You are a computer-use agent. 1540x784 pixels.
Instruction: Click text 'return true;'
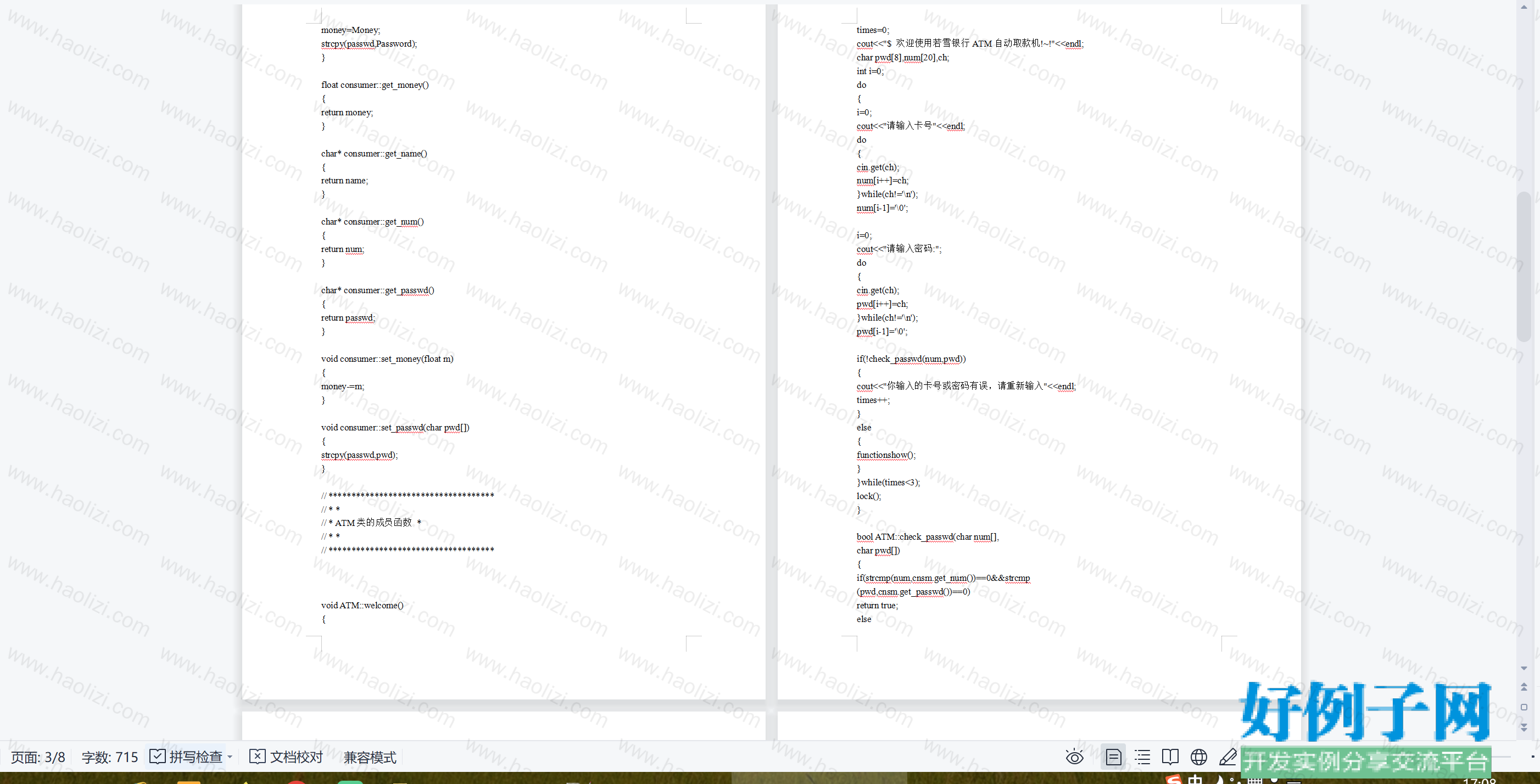877,606
